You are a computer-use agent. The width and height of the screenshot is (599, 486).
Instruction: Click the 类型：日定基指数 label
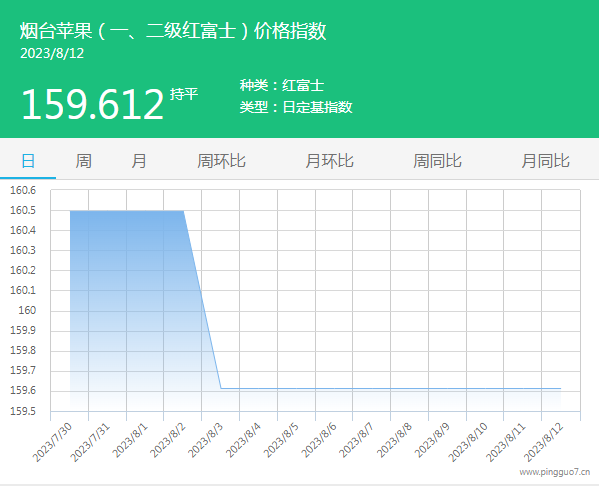296,107
